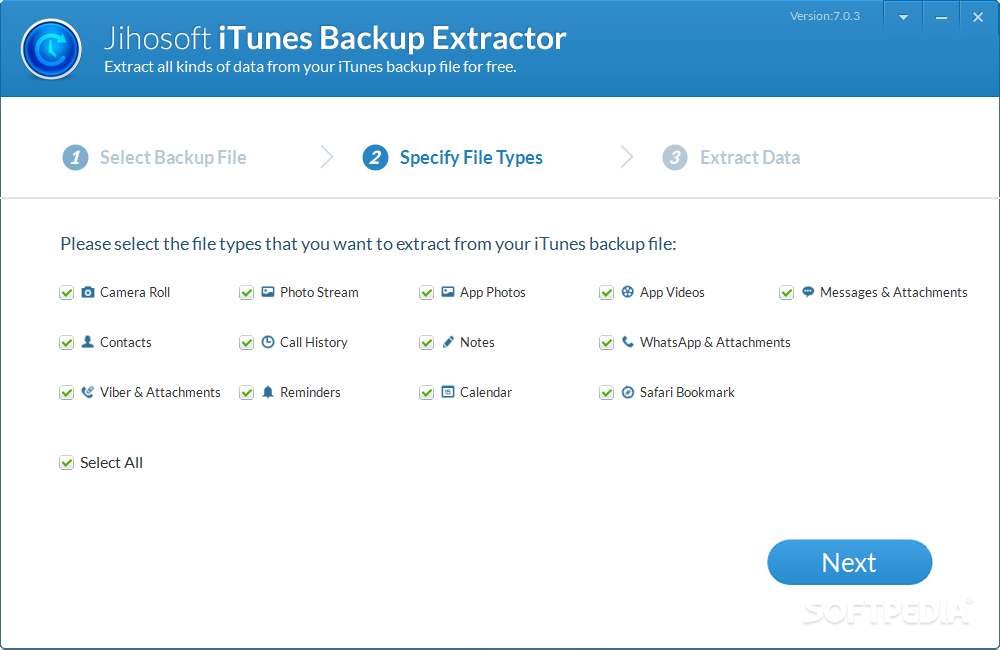Click the WhatsApp phone handset icon

coord(628,342)
